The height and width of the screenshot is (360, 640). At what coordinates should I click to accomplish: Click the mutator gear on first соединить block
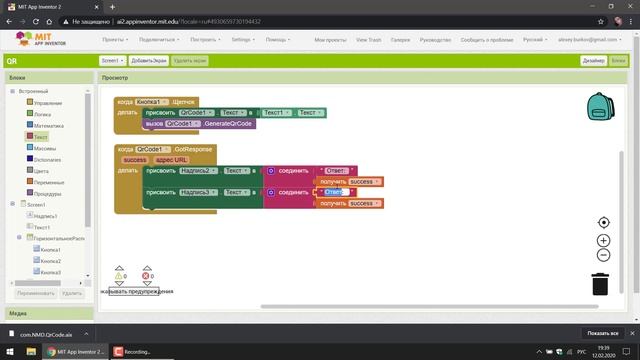coord(271,171)
